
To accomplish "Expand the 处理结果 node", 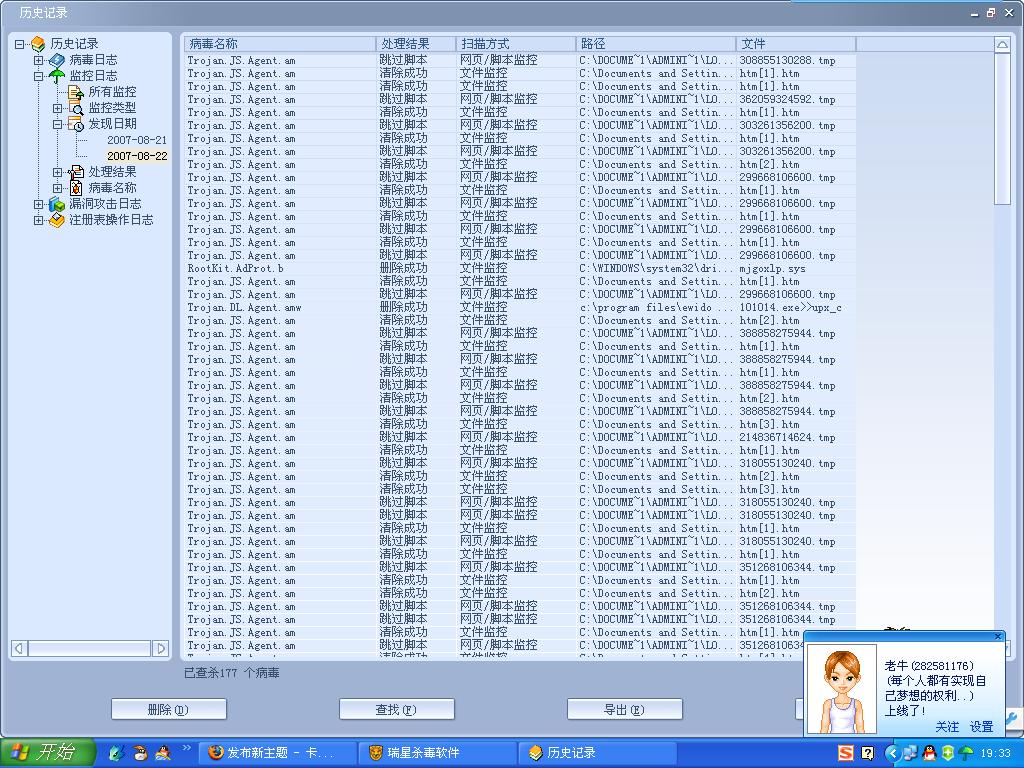I will pyautogui.click(x=57, y=172).
